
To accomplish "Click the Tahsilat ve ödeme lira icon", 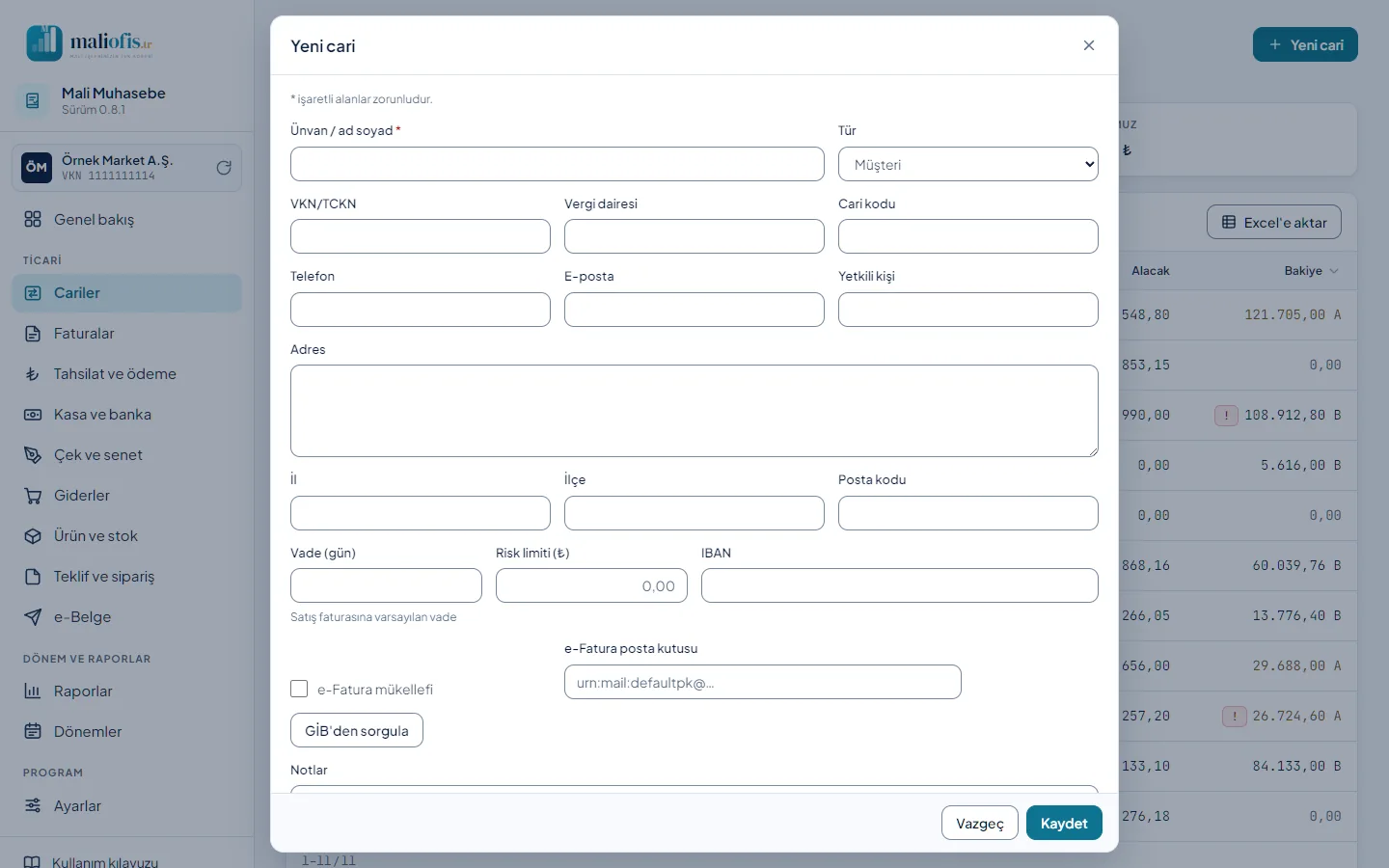I will tap(33, 374).
